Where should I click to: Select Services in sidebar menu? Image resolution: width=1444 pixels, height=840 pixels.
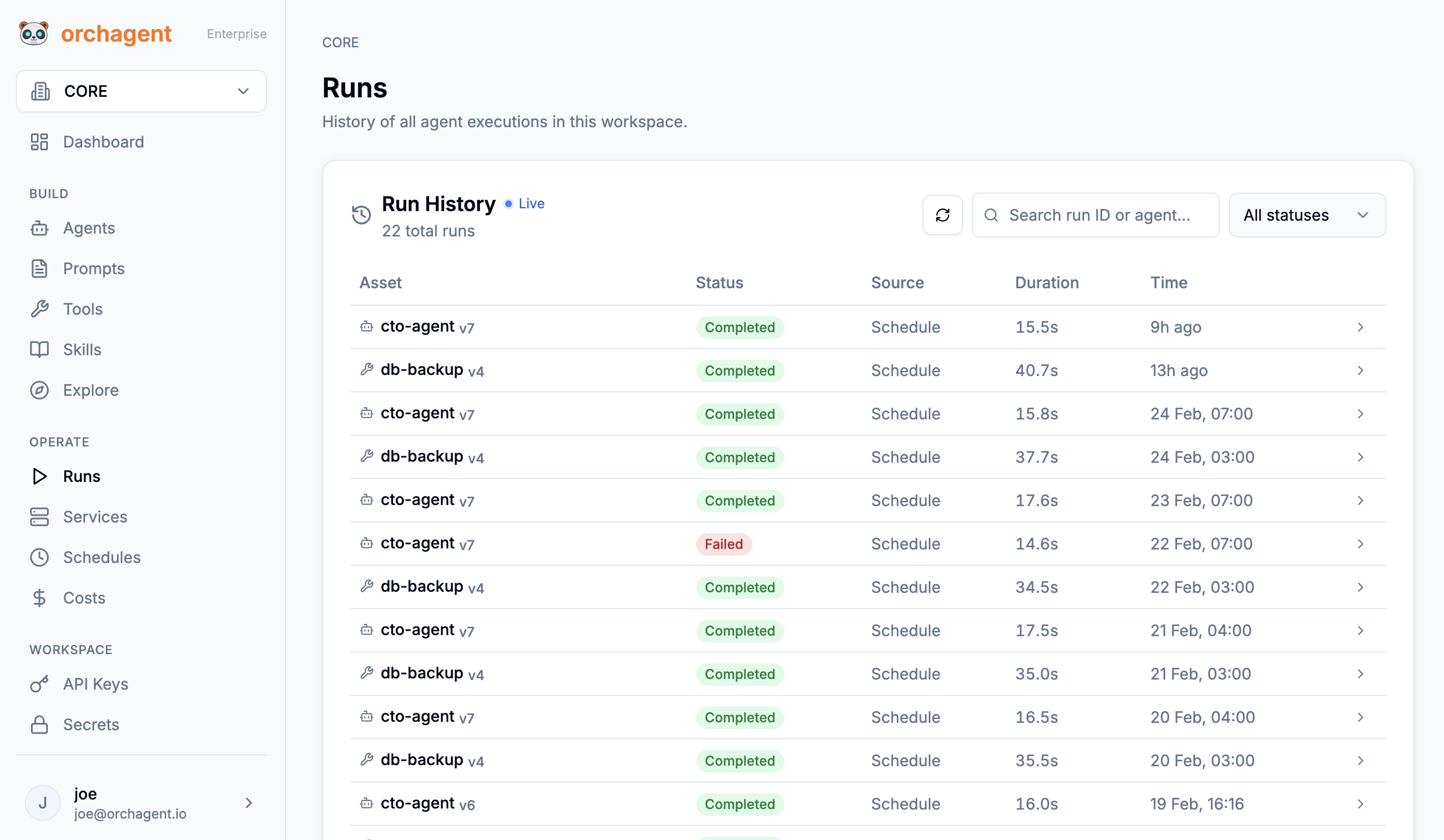click(x=95, y=517)
